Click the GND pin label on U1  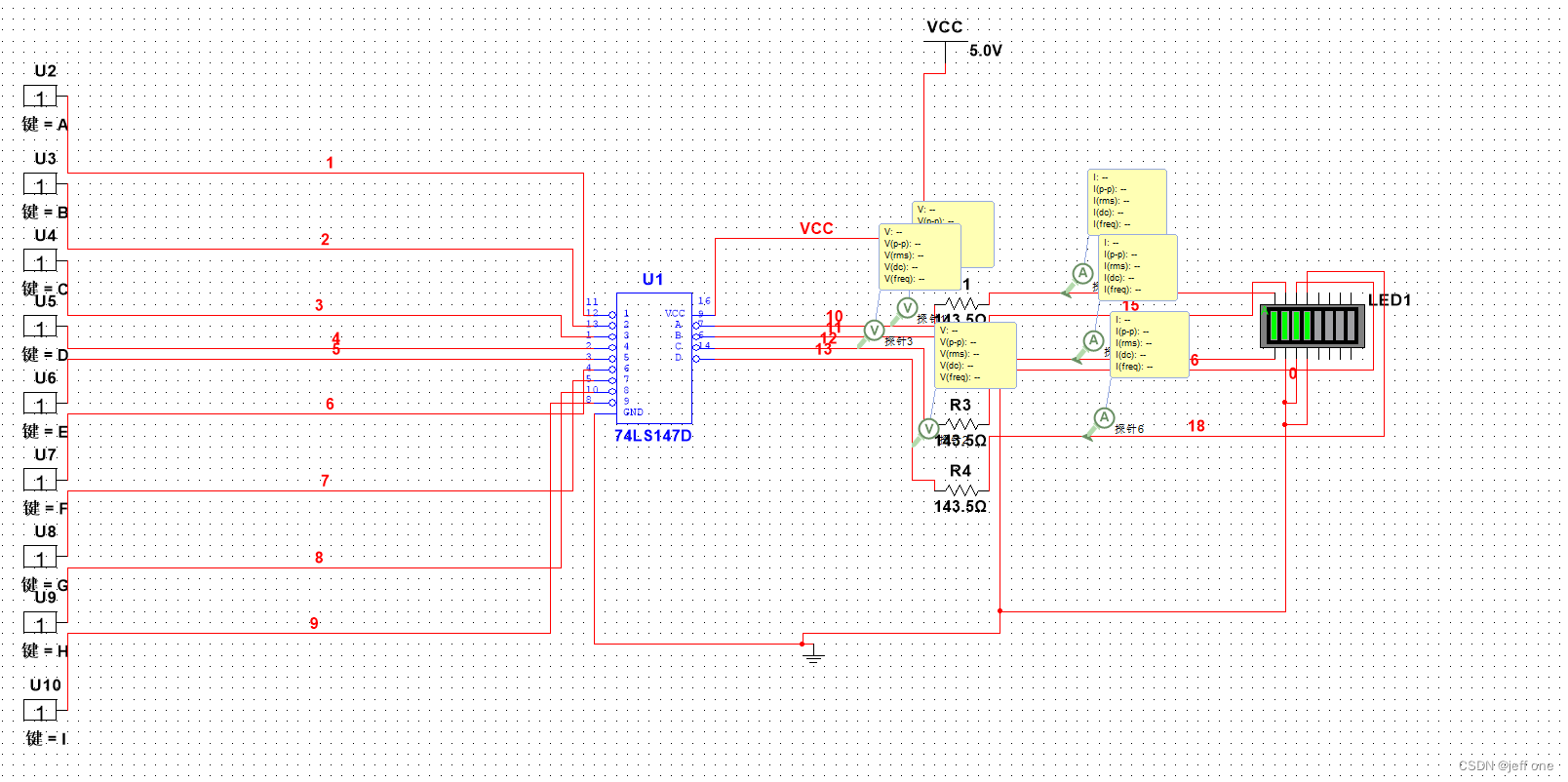[x=634, y=412]
